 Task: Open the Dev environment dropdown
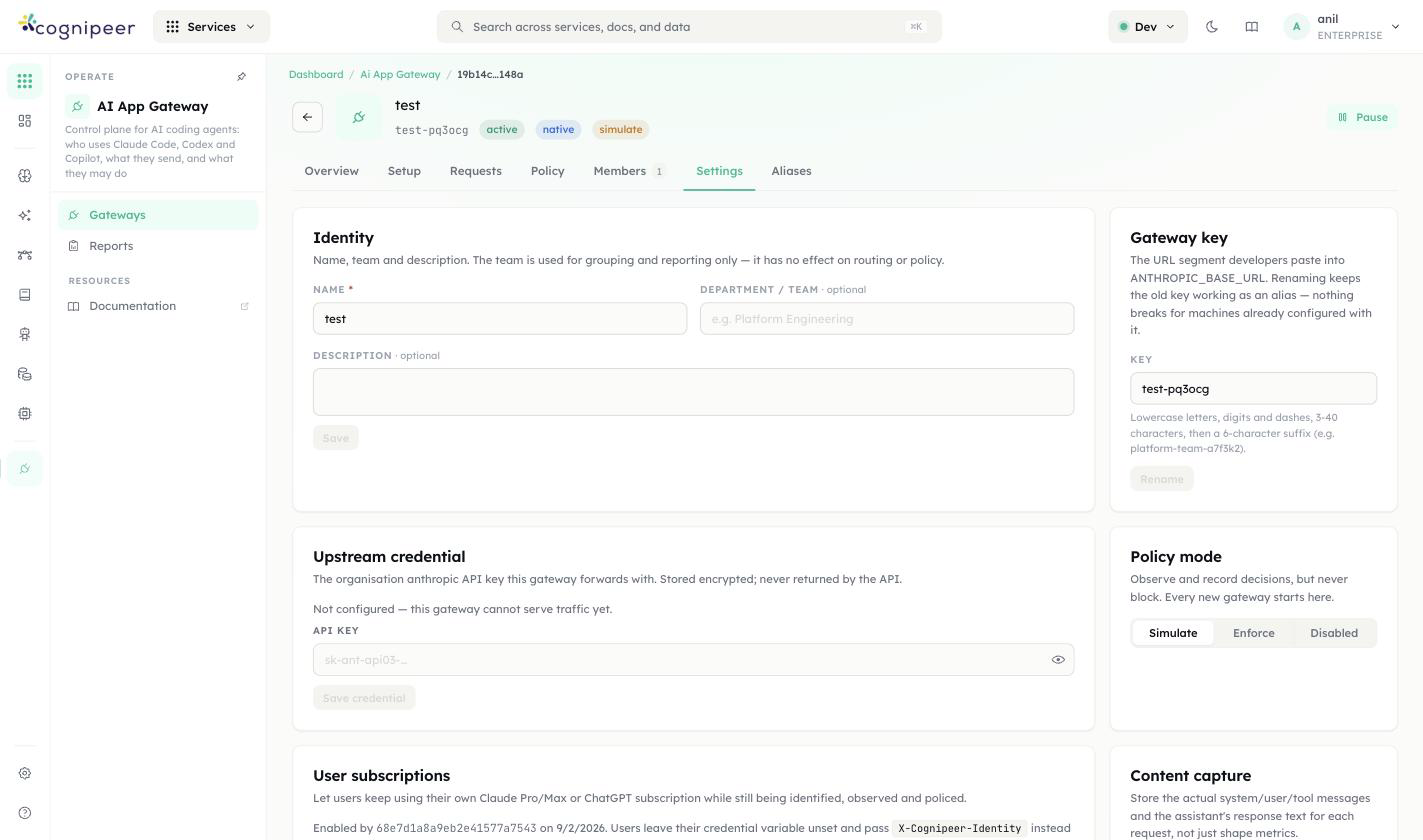(1147, 27)
